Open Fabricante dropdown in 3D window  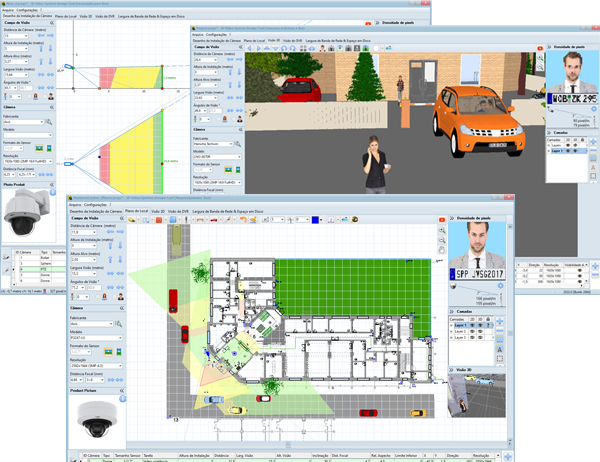coord(213,144)
